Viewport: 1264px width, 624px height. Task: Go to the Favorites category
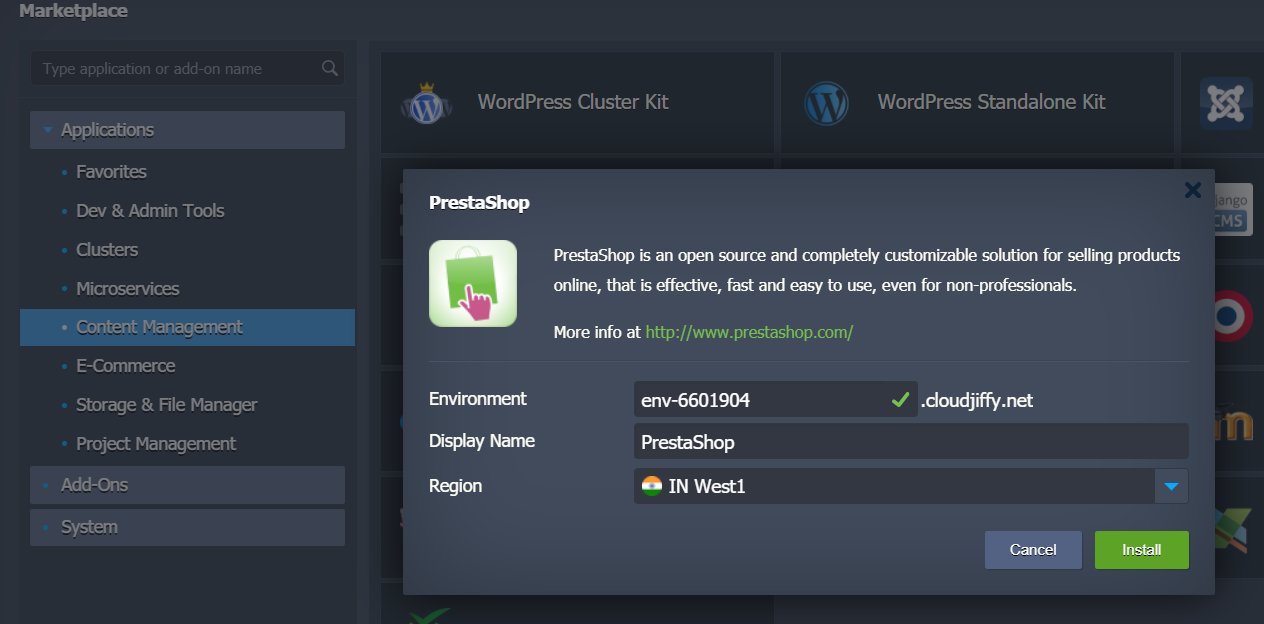111,172
